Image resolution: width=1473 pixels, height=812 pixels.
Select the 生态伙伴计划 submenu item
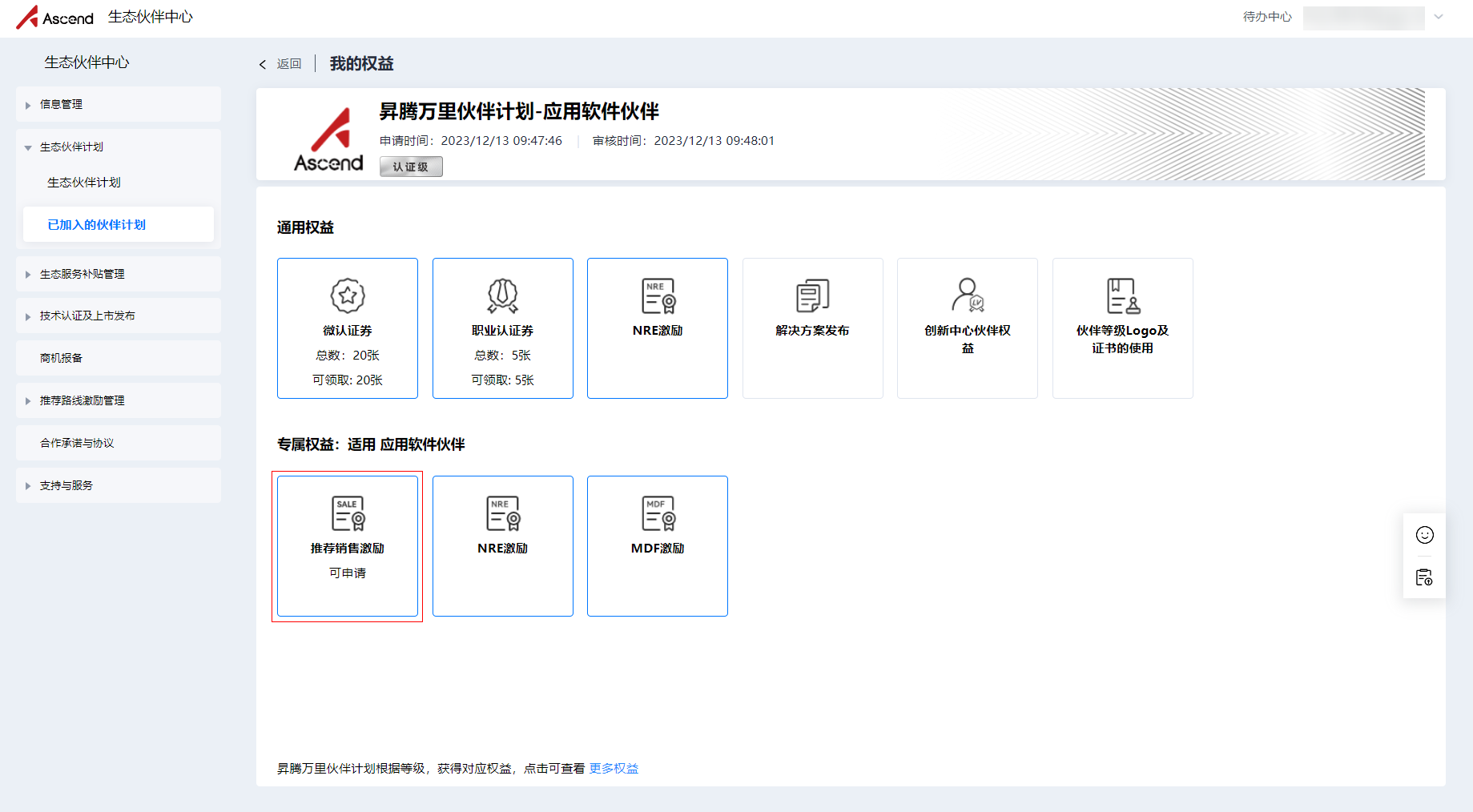[x=84, y=183]
